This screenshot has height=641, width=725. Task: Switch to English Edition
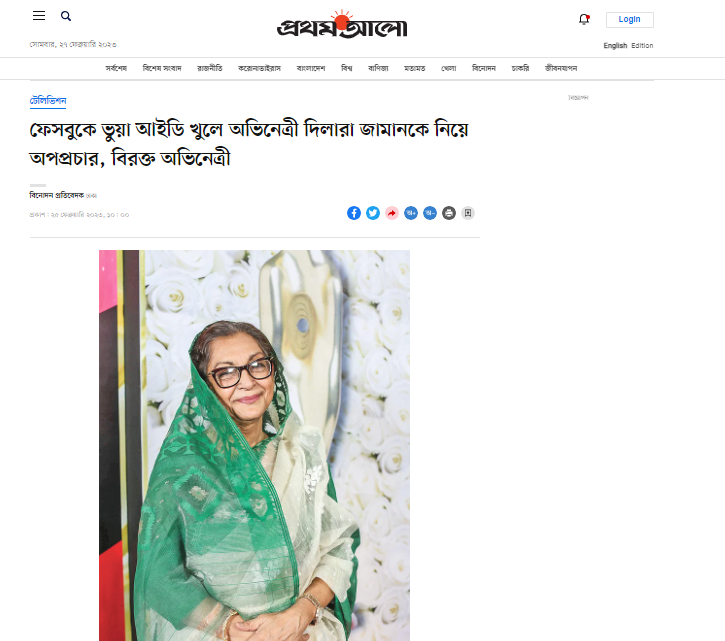(628, 45)
